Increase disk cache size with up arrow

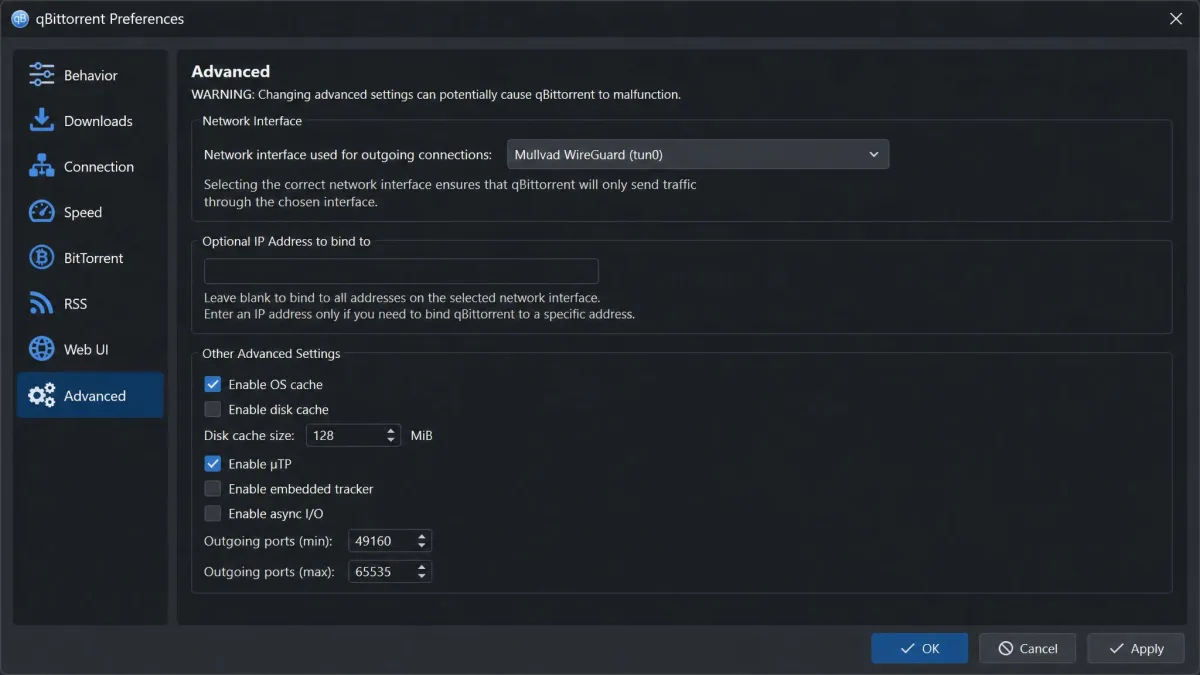point(390,431)
